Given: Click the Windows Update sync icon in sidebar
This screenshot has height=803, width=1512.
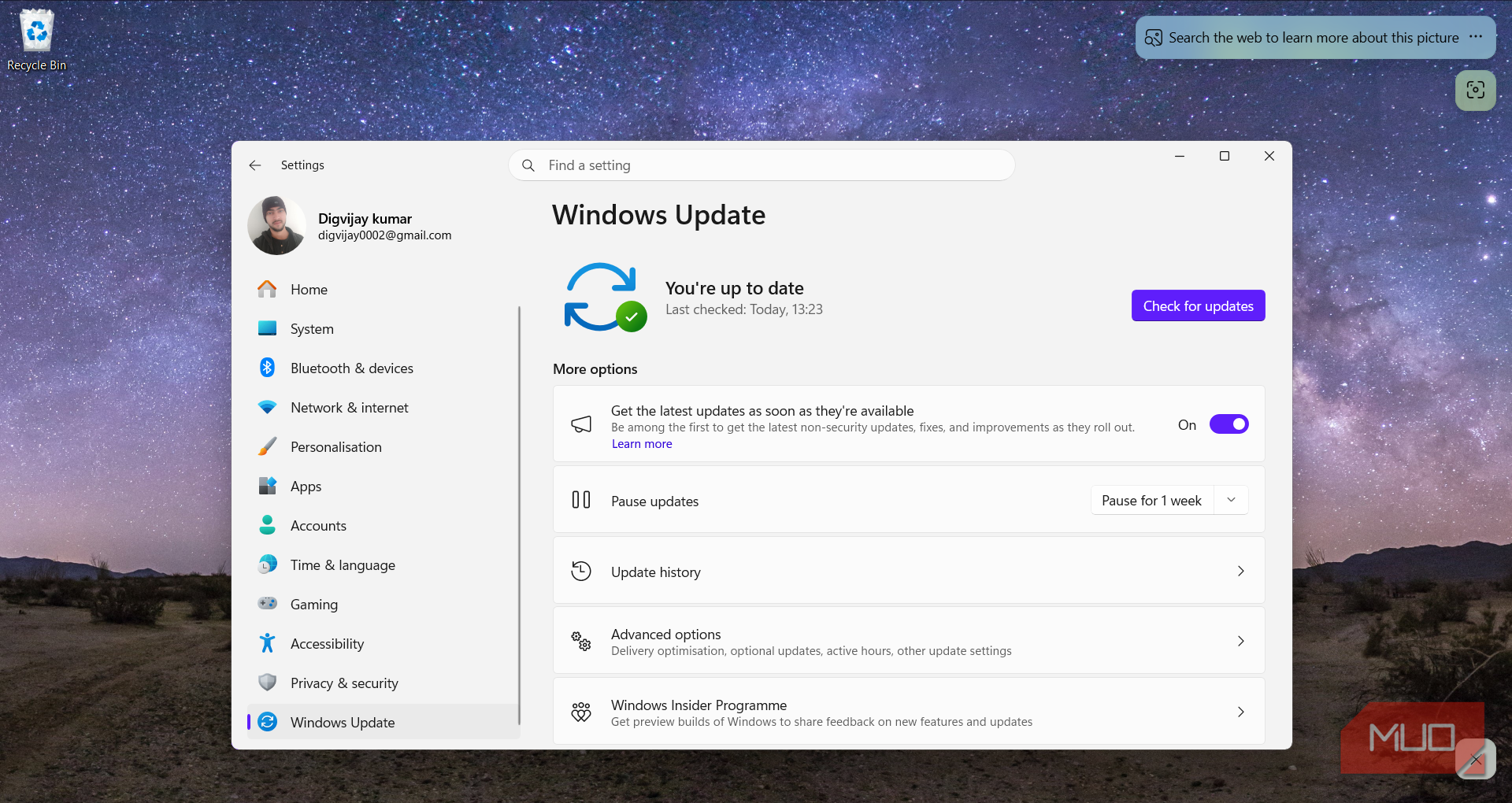Looking at the screenshot, I should [268, 722].
